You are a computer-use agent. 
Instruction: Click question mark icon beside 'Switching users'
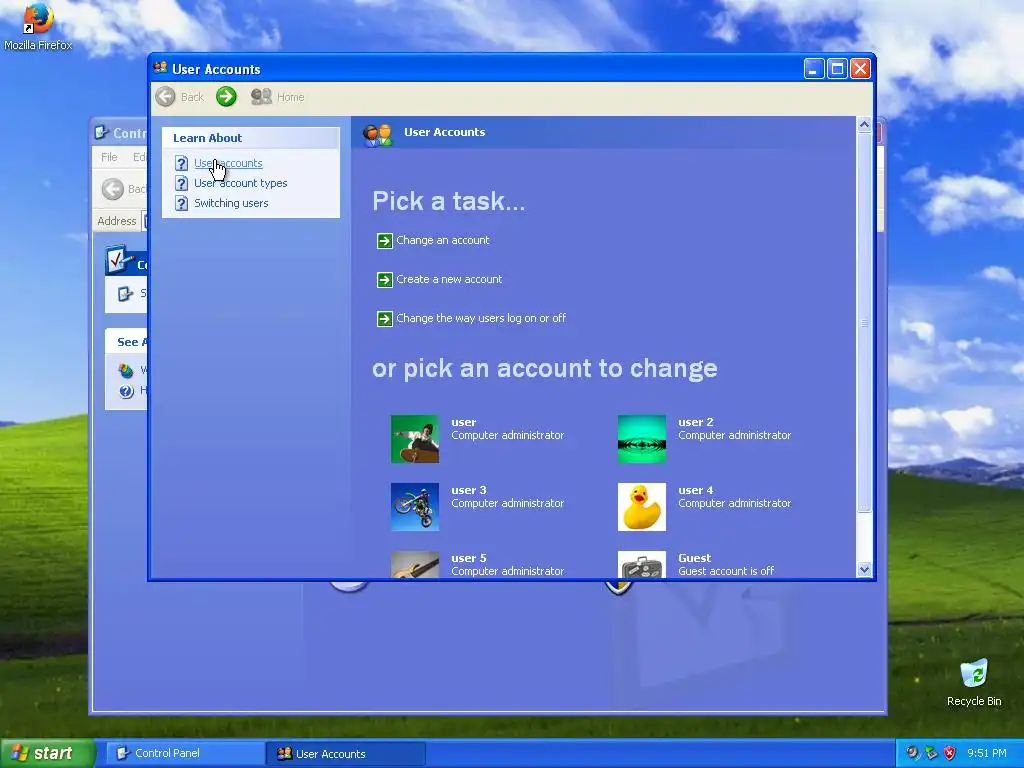tap(182, 203)
